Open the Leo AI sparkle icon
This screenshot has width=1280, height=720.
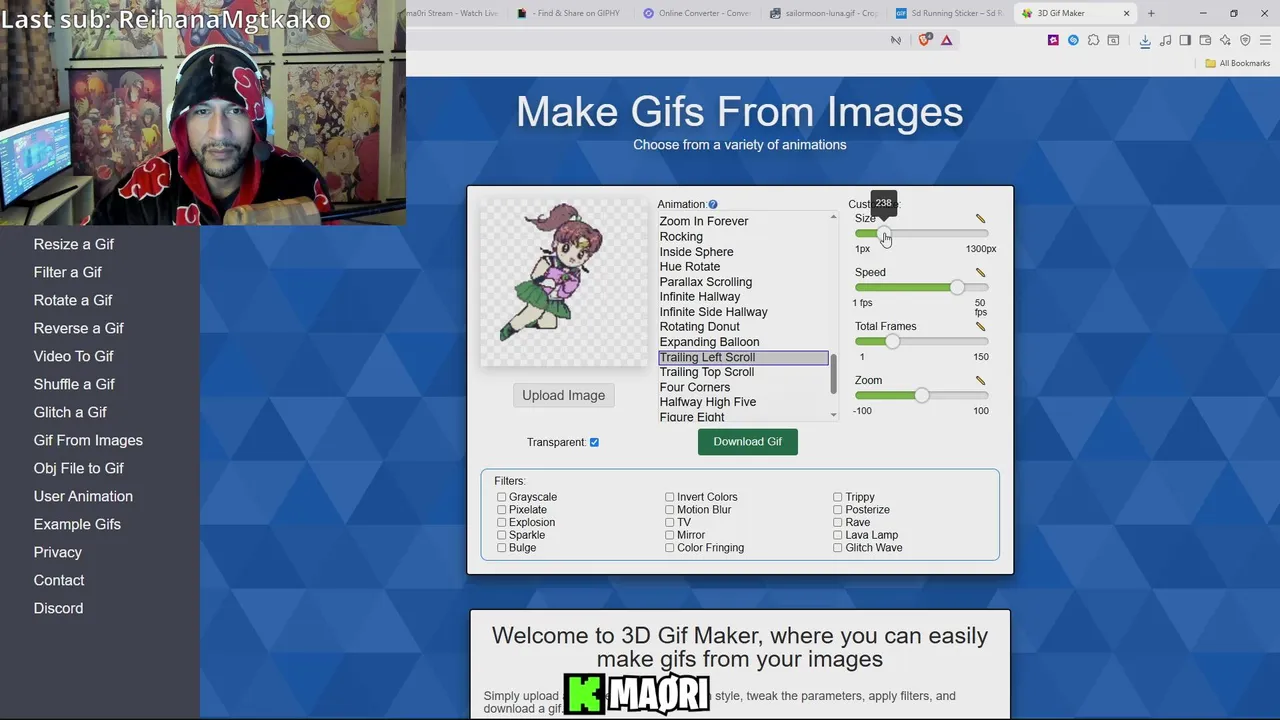(x=1225, y=40)
